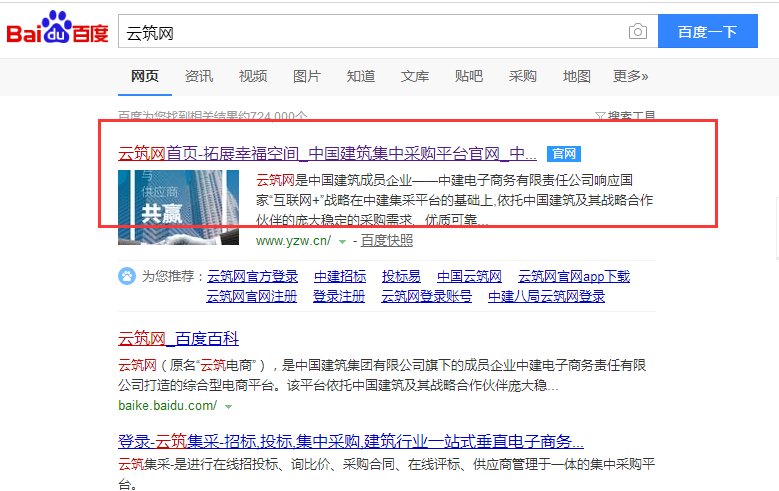This screenshot has width=779, height=491.
Task: Switch to the 网页 tab
Action: coord(145,76)
